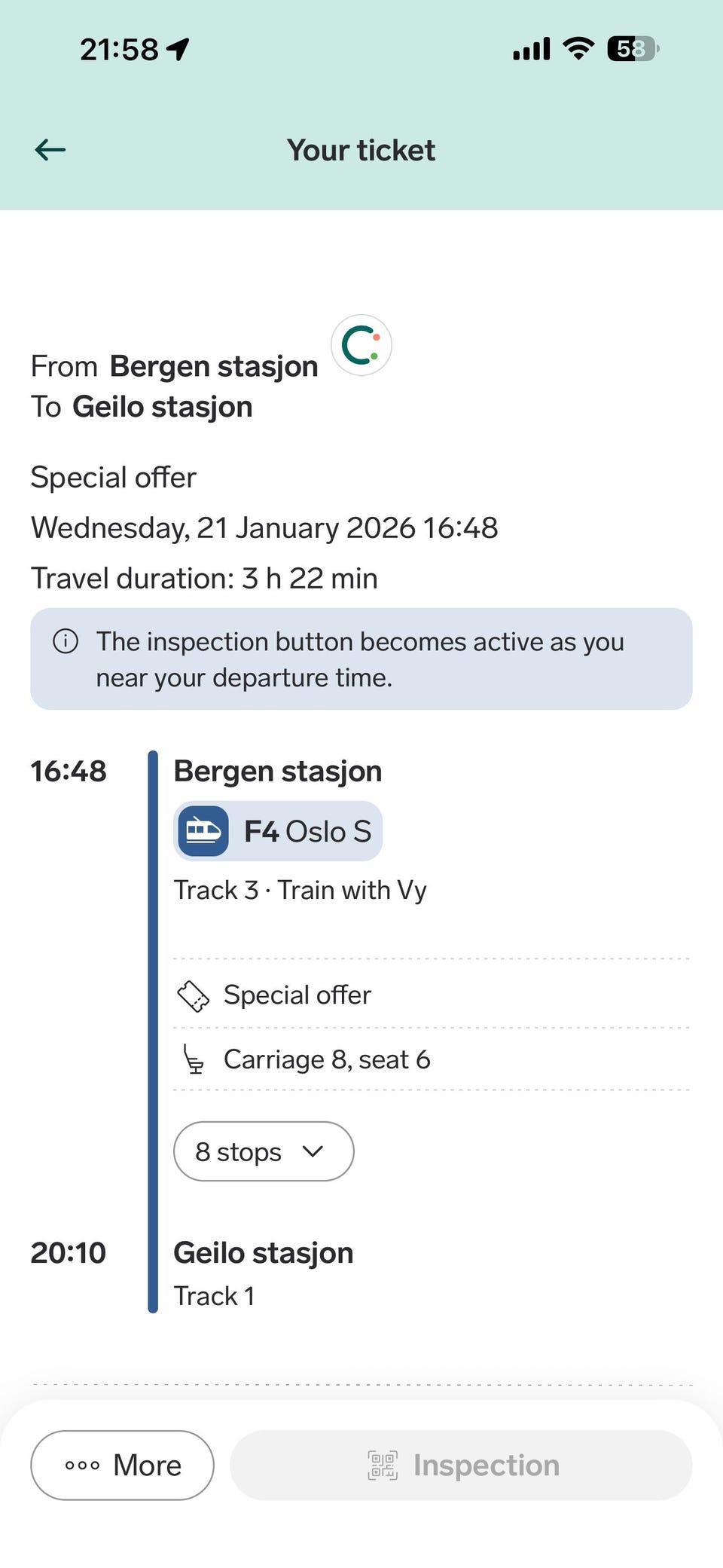The height and width of the screenshot is (1568, 723).
Task: Tap the back arrow icon
Action: pos(50,150)
